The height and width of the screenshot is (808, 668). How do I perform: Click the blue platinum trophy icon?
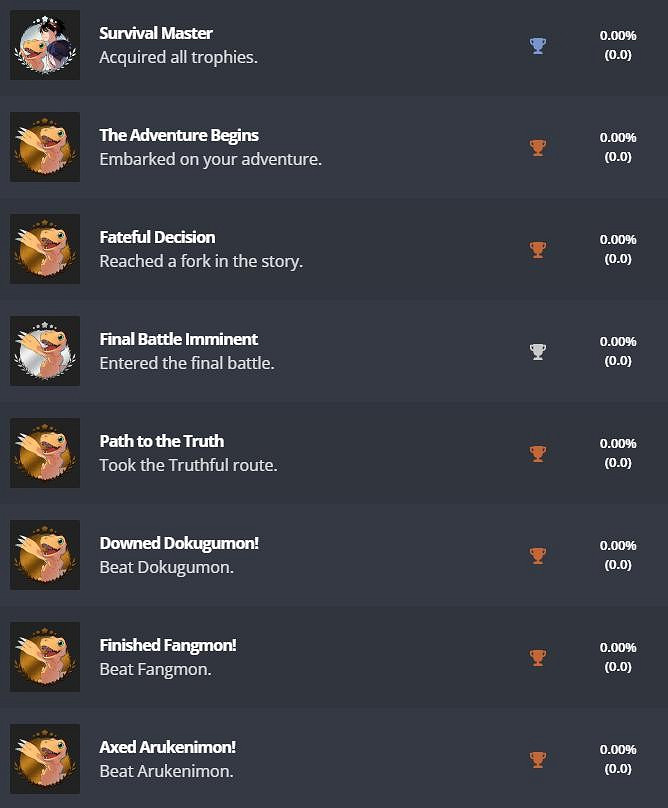(x=538, y=45)
